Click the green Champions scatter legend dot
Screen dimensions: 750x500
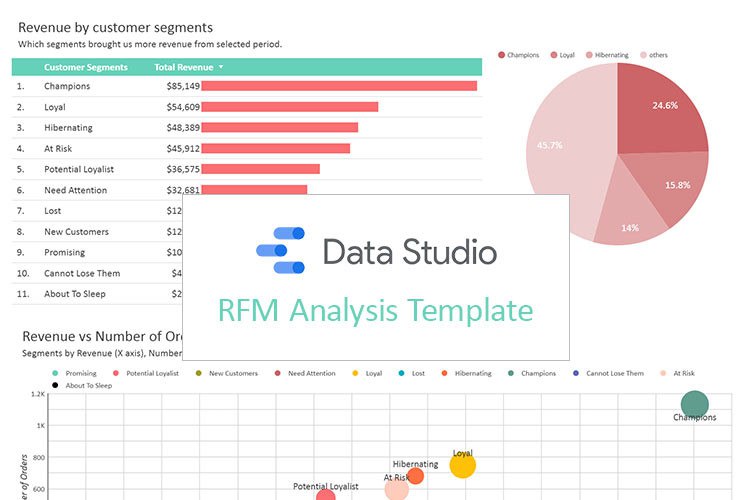pos(511,373)
